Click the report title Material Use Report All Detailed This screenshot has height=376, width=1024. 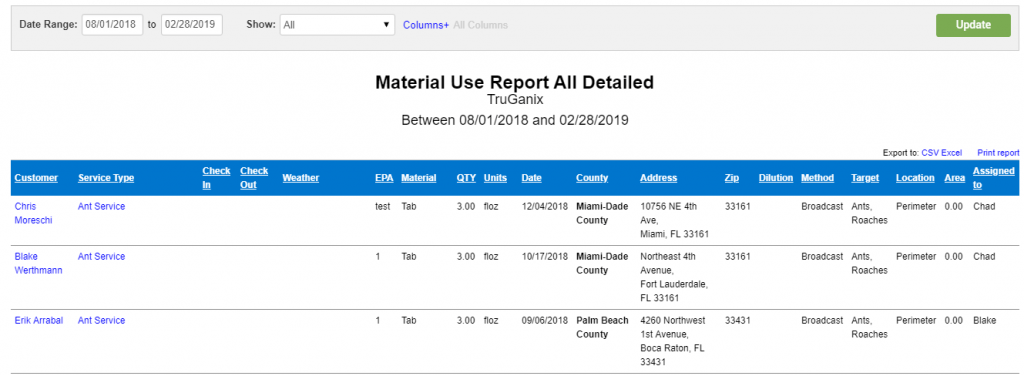(x=515, y=82)
